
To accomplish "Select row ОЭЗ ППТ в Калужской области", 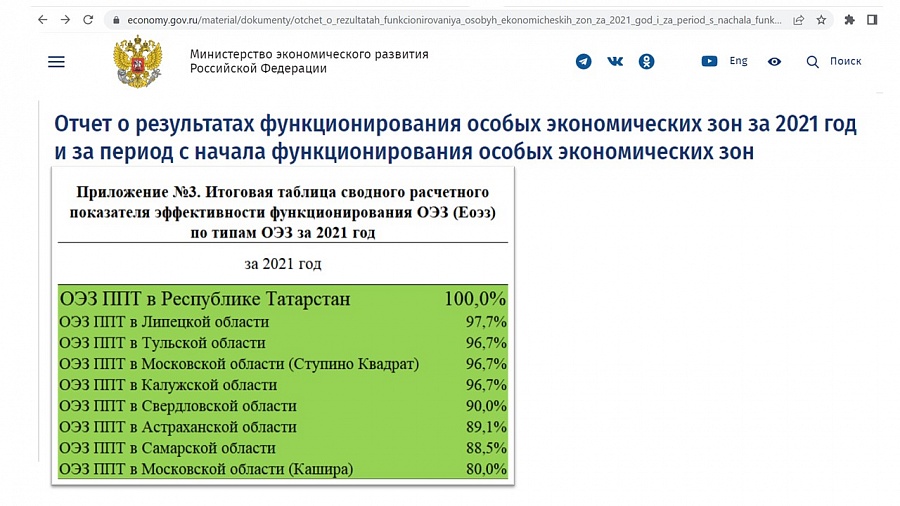I will point(282,385).
